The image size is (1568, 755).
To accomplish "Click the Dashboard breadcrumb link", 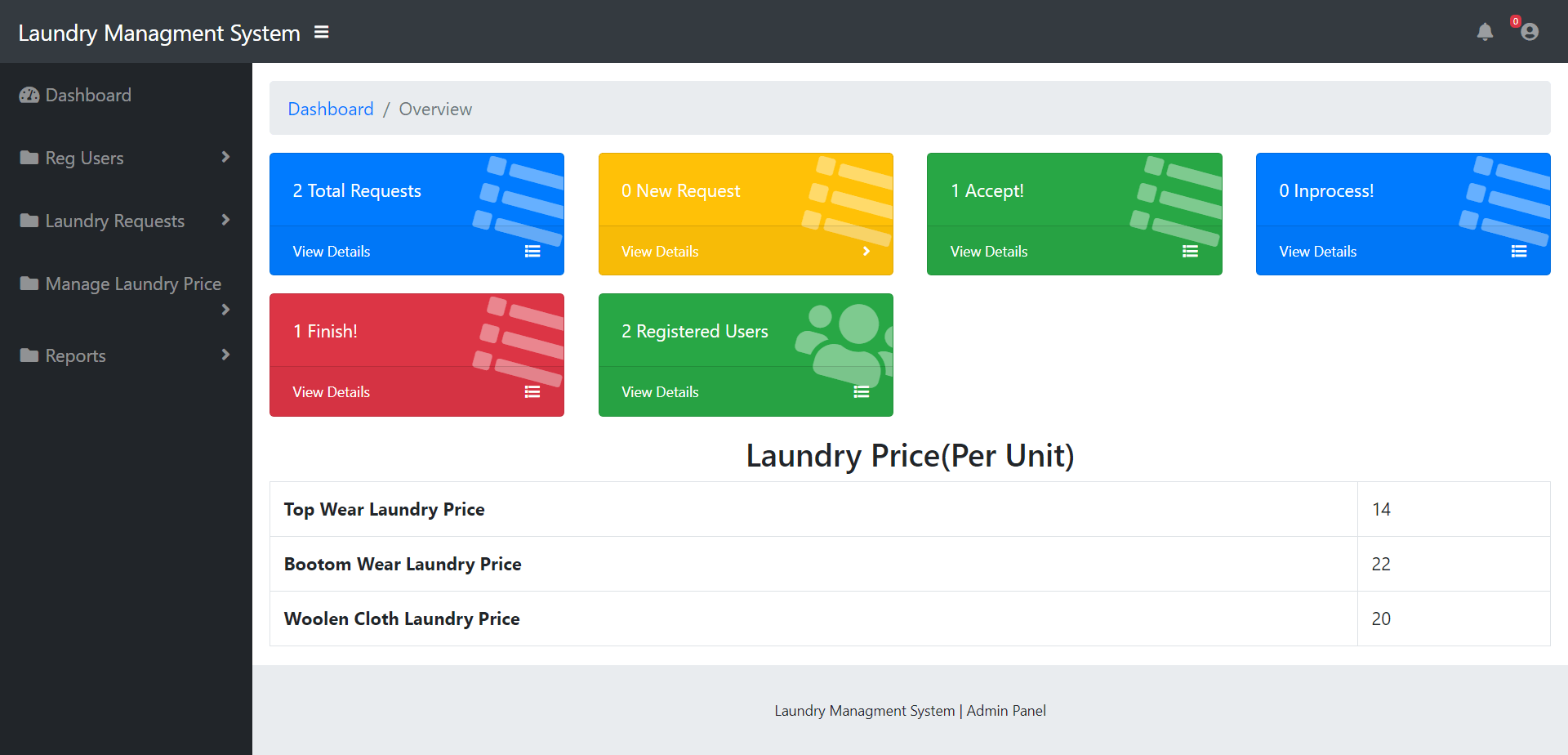I will tap(330, 108).
